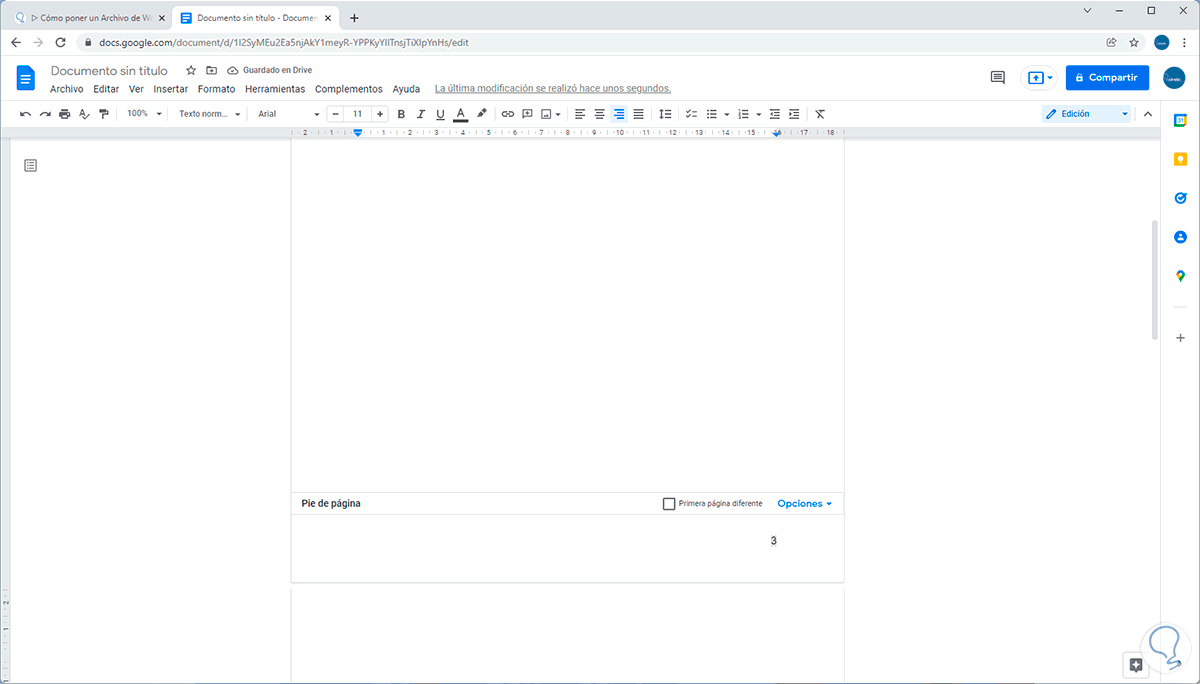This screenshot has height=684, width=1200.
Task: Open the Complementos menu
Action: coord(349,89)
